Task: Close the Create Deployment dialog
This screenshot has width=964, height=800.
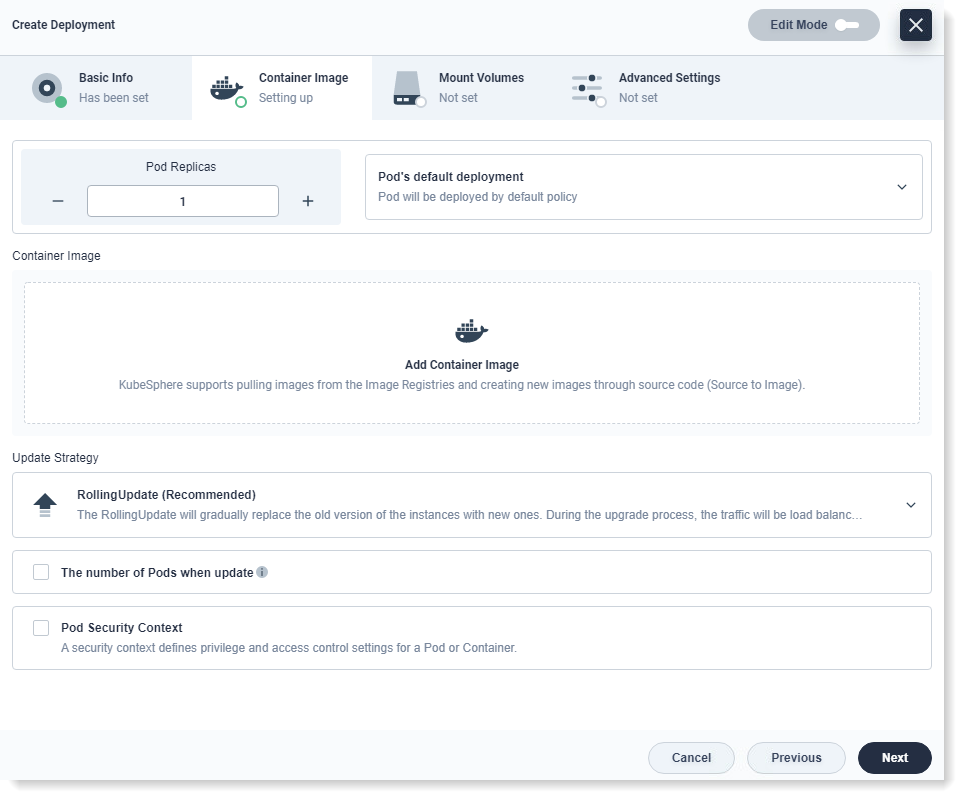Action: [917, 25]
